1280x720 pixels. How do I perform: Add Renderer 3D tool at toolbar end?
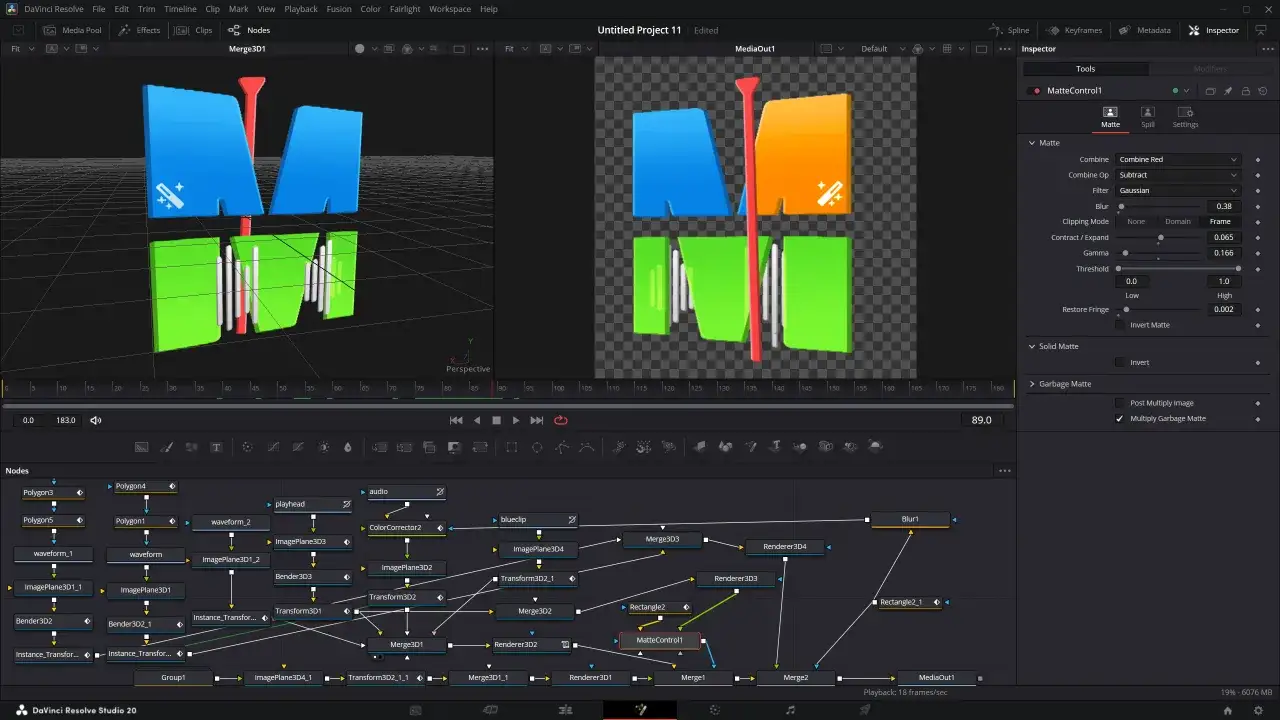(x=876, y=447)
